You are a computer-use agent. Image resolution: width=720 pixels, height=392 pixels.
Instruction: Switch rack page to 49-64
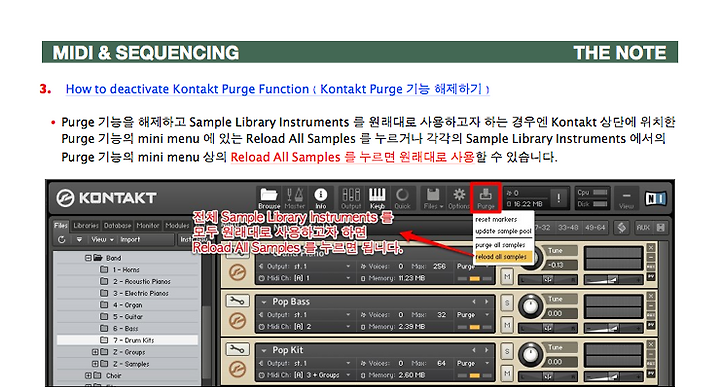(x=595, y=227)
